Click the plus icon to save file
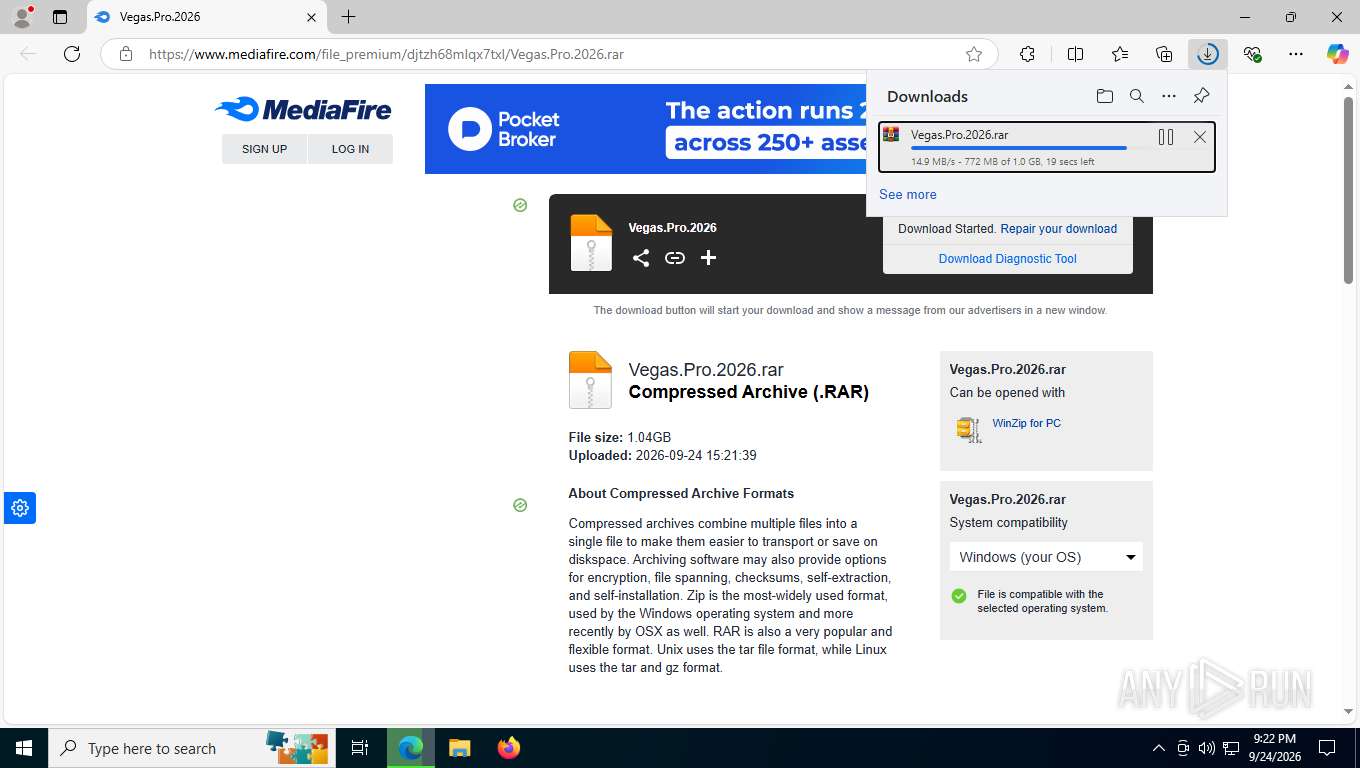 pos(708,258)
